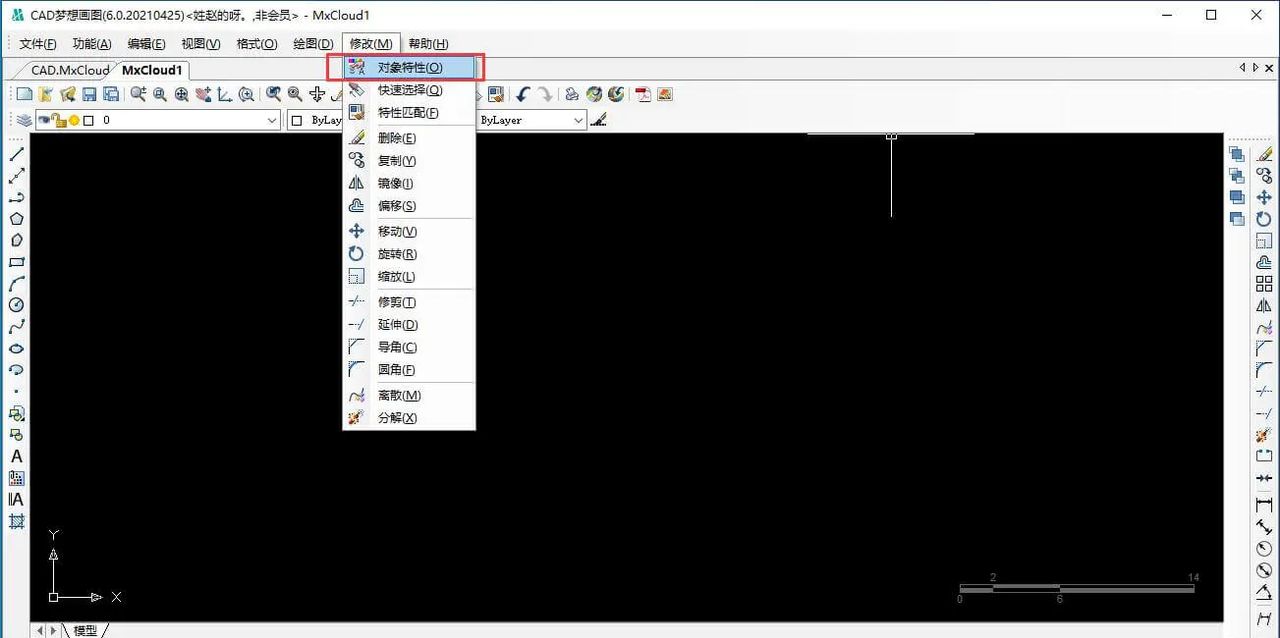
Task: Select the Rectangle drawing tool
Action: [16, 262]
